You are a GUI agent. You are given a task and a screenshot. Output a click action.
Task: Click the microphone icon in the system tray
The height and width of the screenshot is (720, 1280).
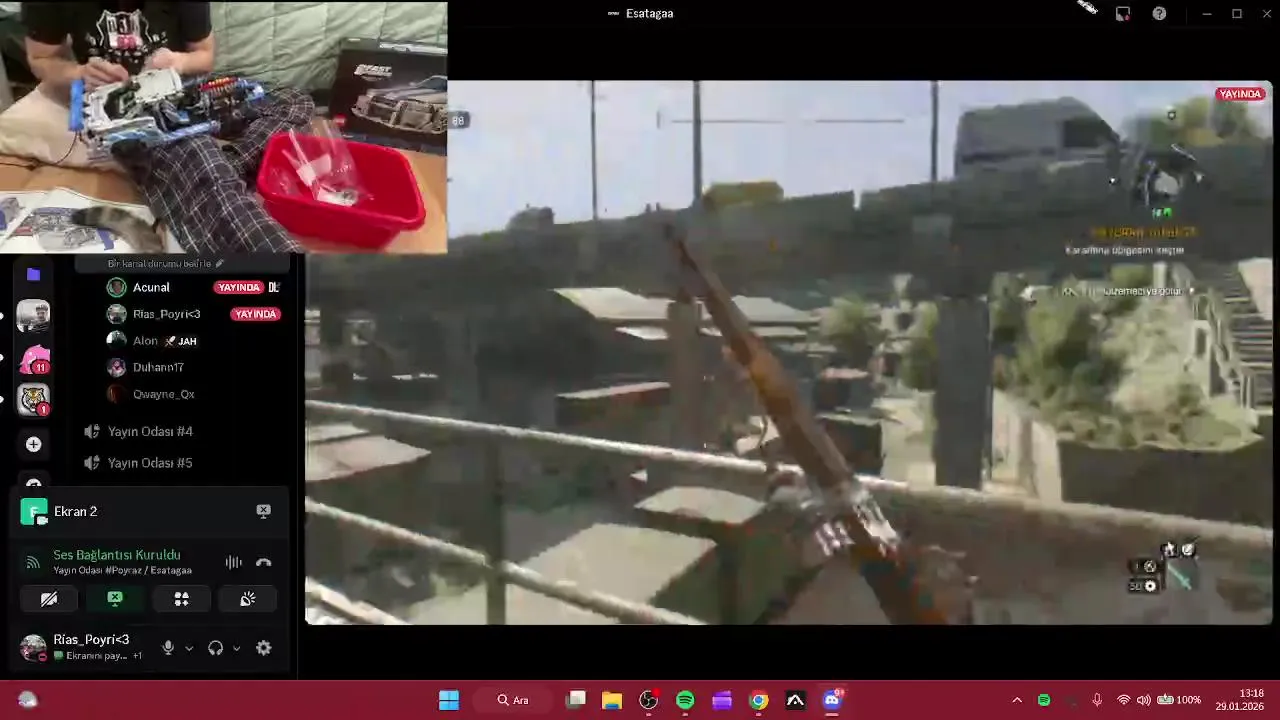tap(1097, 700)
